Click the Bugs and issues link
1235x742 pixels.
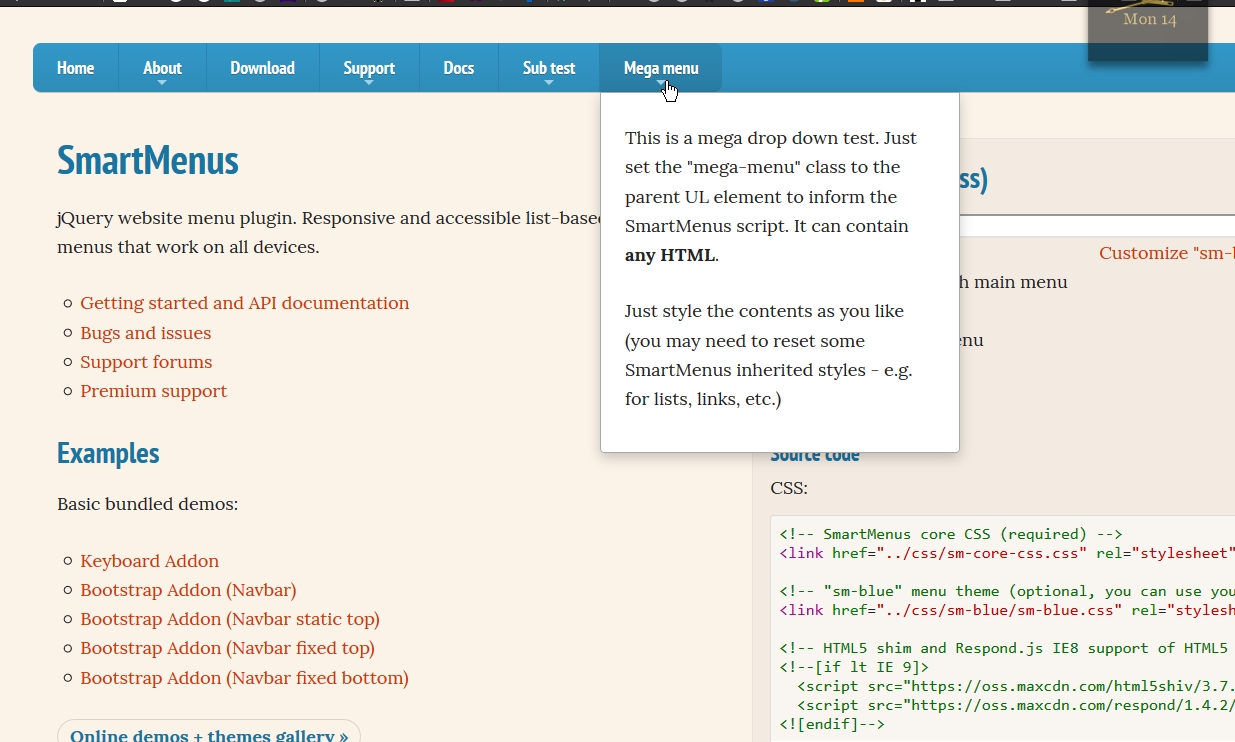[145, 333]
